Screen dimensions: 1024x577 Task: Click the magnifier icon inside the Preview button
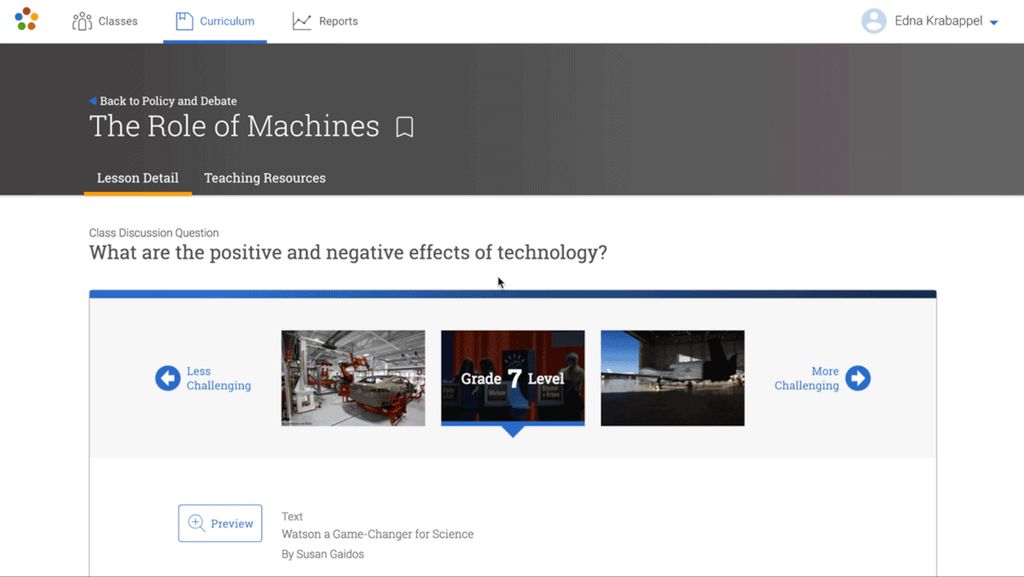point(198,523)
